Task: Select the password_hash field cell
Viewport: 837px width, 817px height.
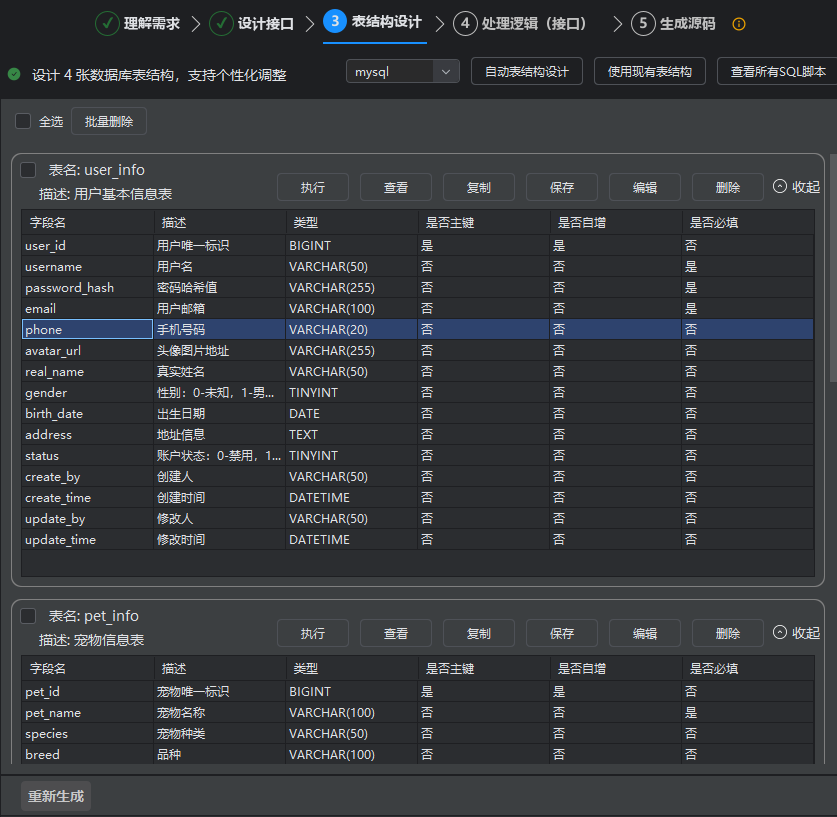Action: 88,288
